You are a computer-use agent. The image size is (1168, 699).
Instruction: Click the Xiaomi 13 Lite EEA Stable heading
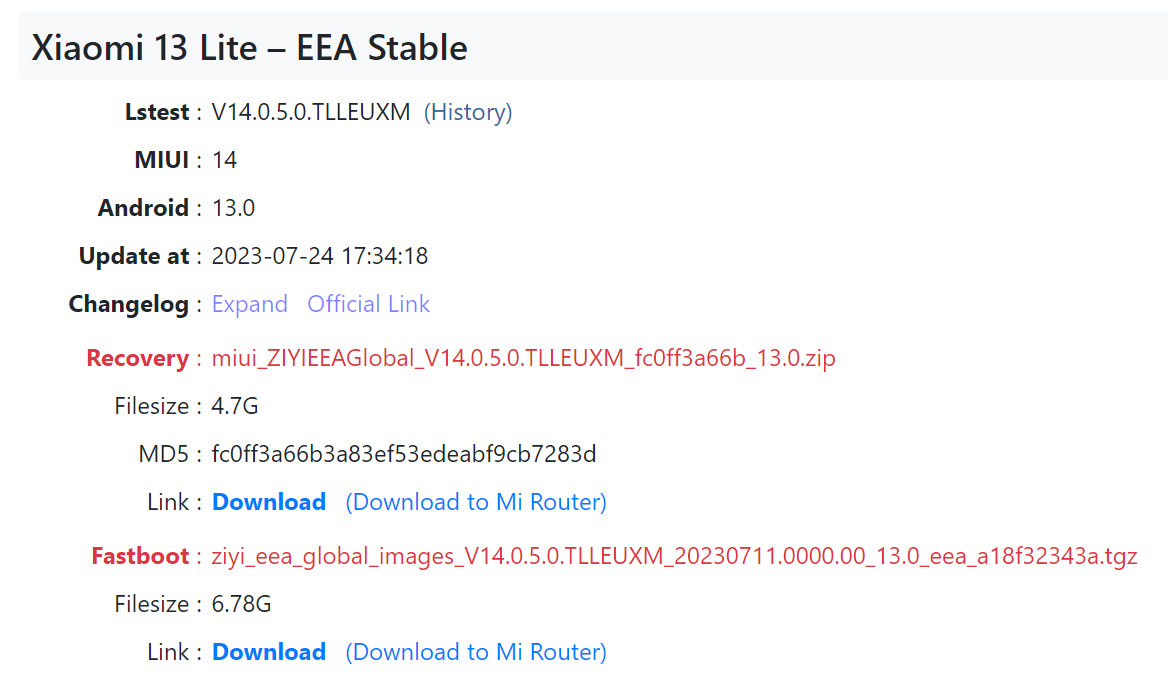250,48
